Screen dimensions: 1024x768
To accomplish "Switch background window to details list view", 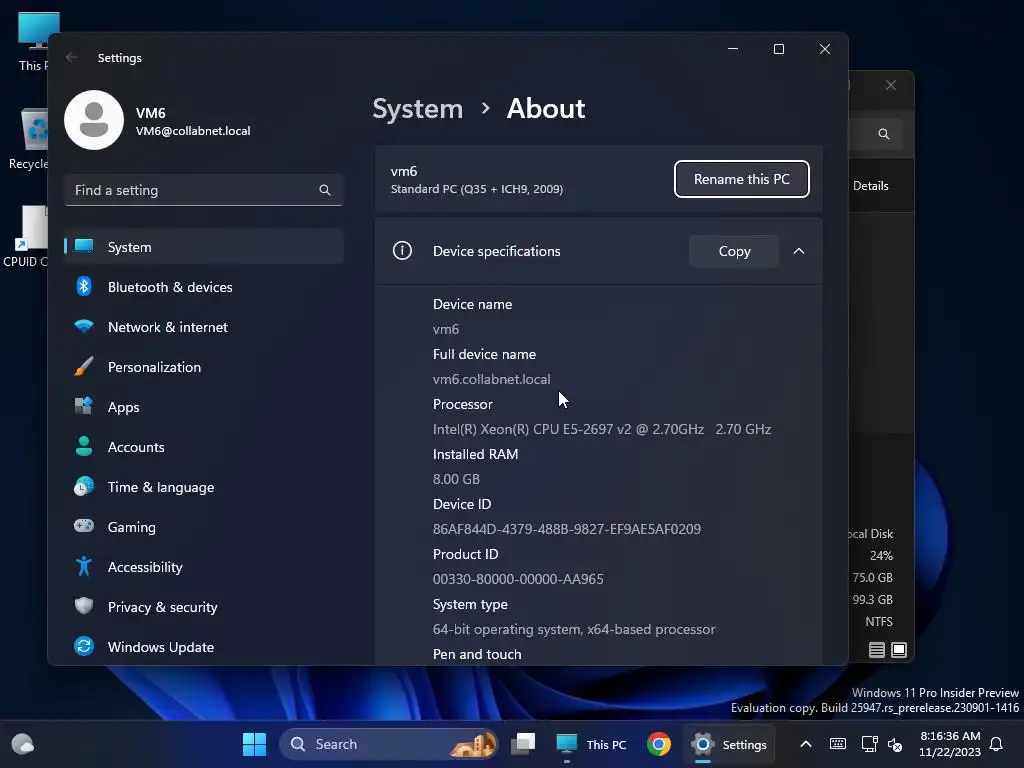I will click(x=876, y=650).
